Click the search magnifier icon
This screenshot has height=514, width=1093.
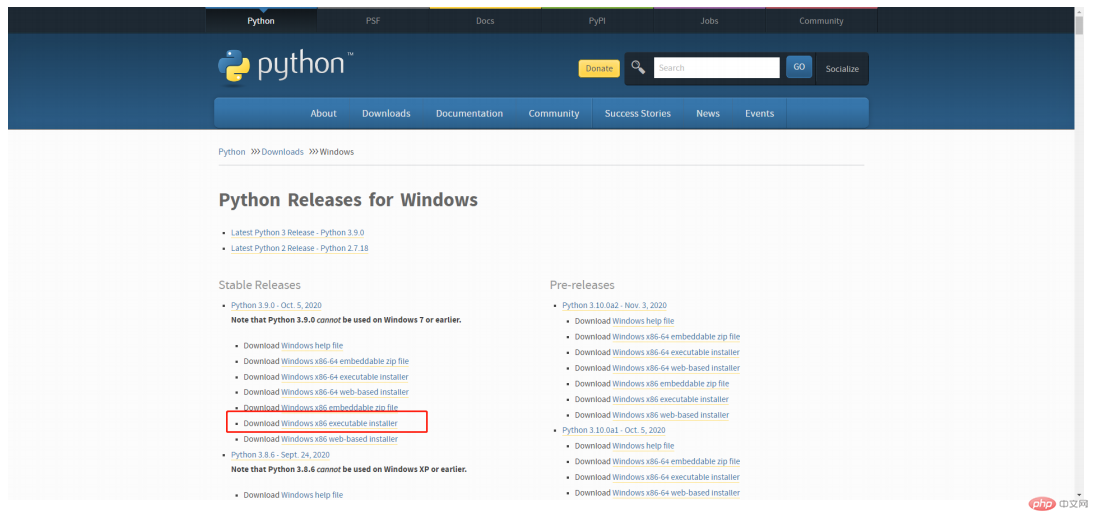pos(638,67)
